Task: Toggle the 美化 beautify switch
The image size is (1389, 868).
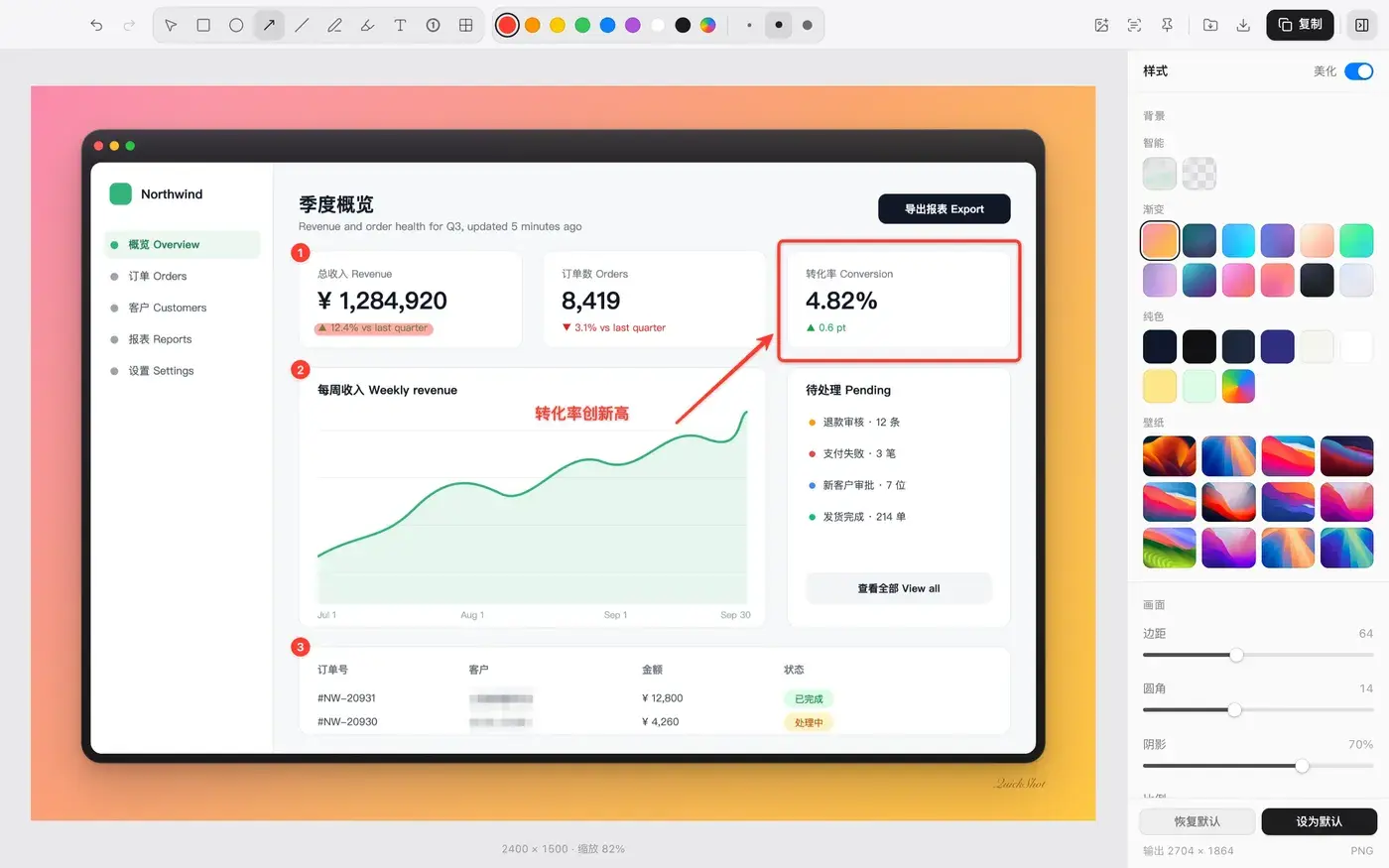Action: pyautogui.click(x=1358, y=71)
